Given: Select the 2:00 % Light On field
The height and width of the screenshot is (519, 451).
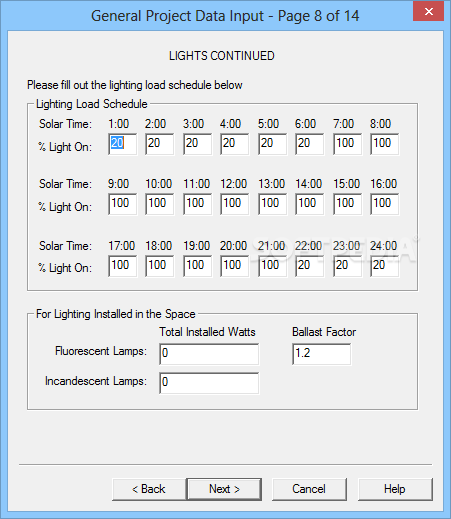Looking at the screenshot, I should pyautogui.click(x=159, y=144).
